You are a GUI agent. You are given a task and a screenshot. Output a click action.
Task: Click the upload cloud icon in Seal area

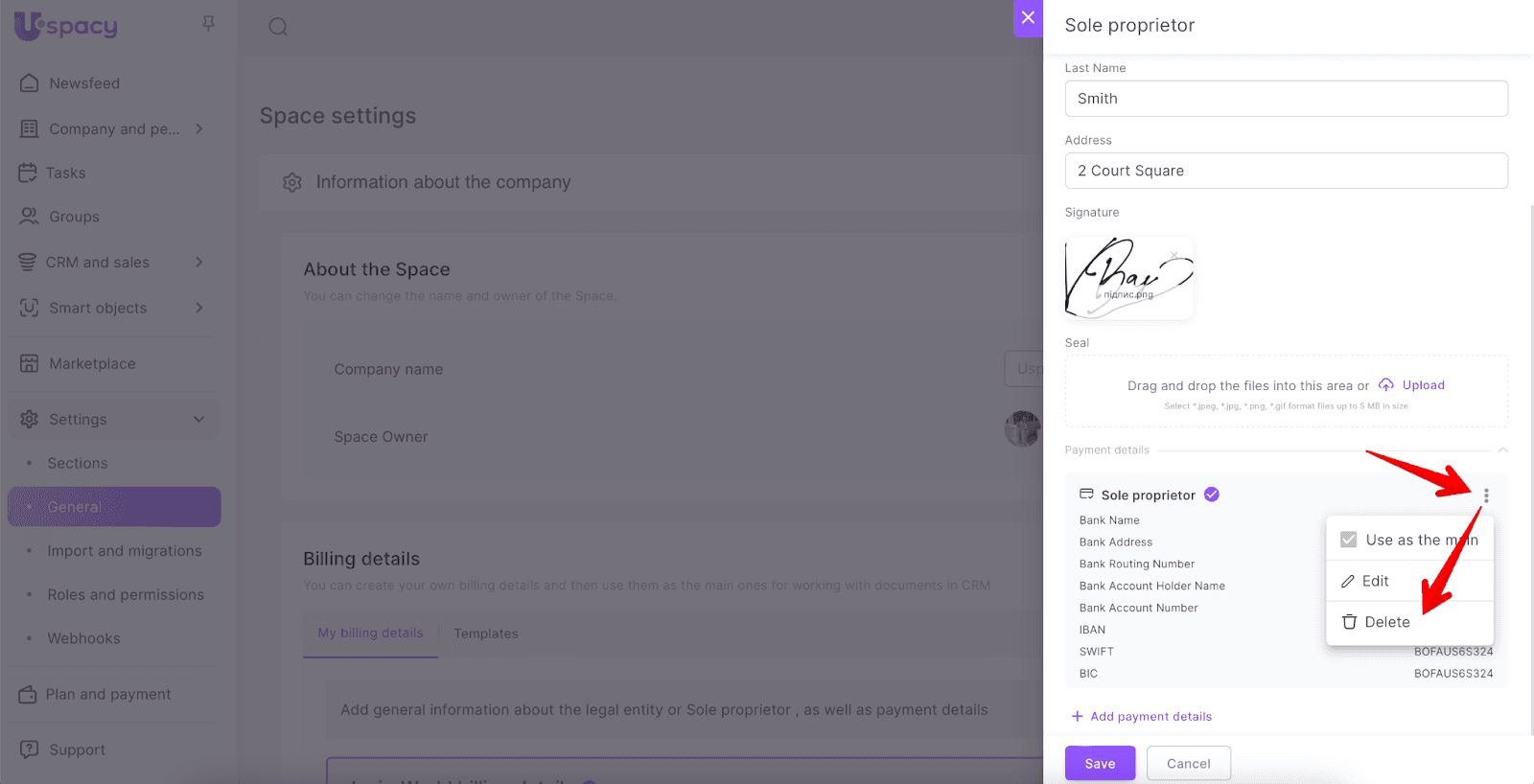tap(1386, 385)
